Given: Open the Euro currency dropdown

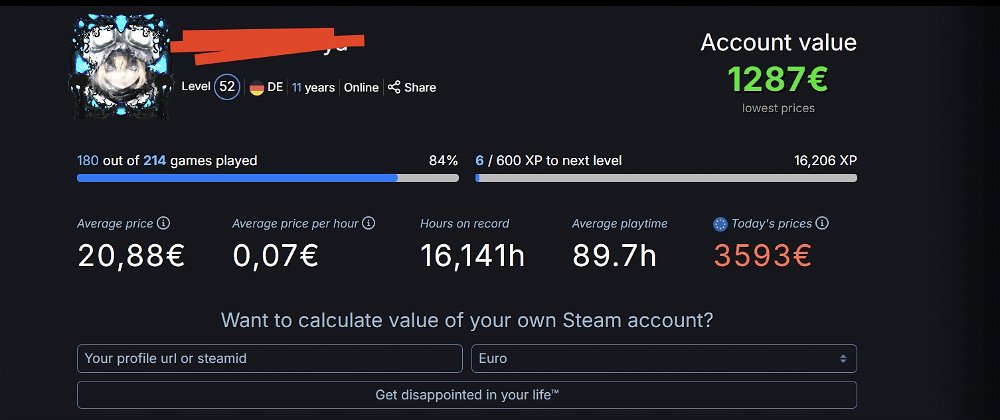Looking at the screenshot, I should coord(664,358).
